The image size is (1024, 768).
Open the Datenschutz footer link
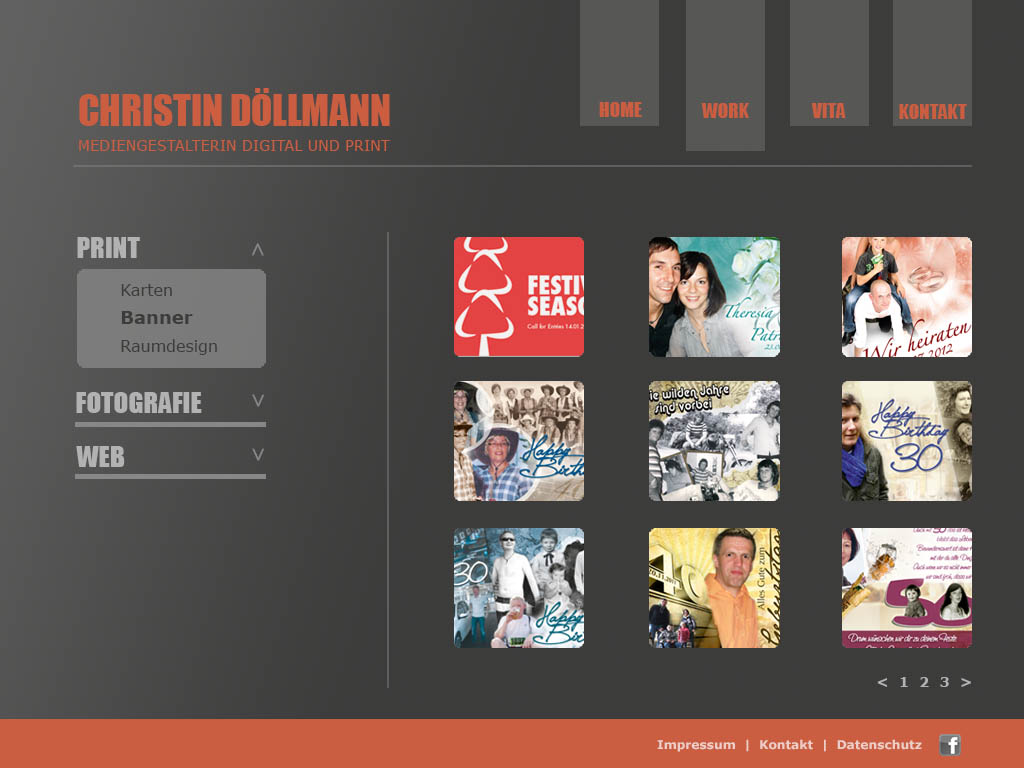(879, 745)
